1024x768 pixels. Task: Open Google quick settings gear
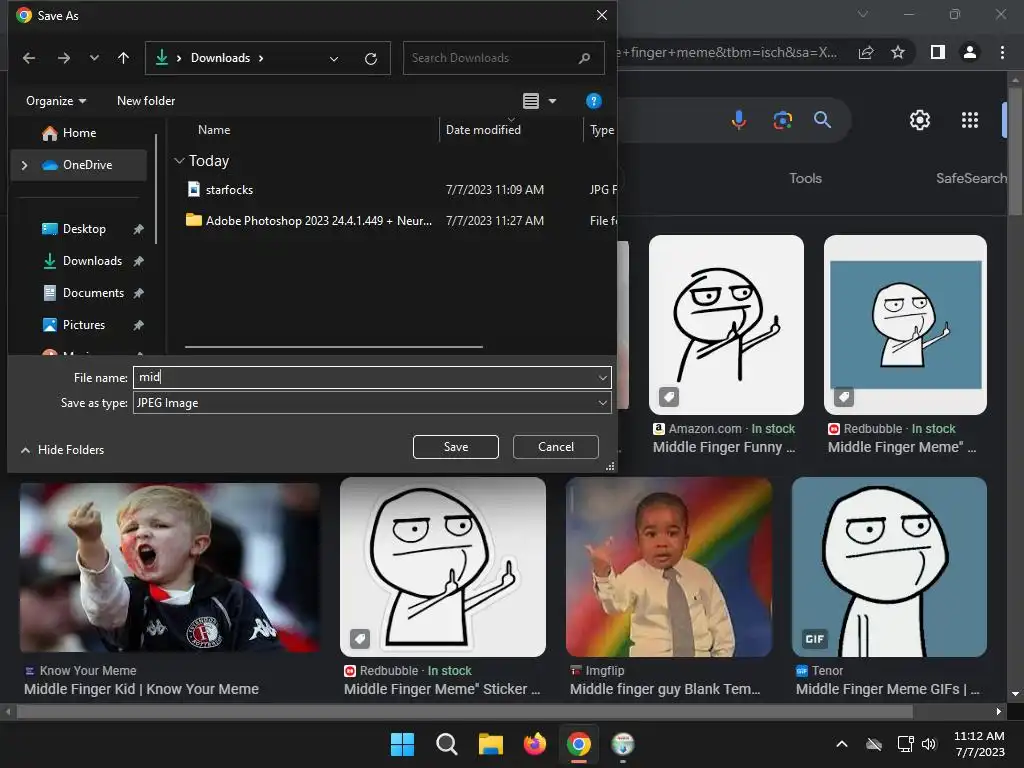coord(920,120)
